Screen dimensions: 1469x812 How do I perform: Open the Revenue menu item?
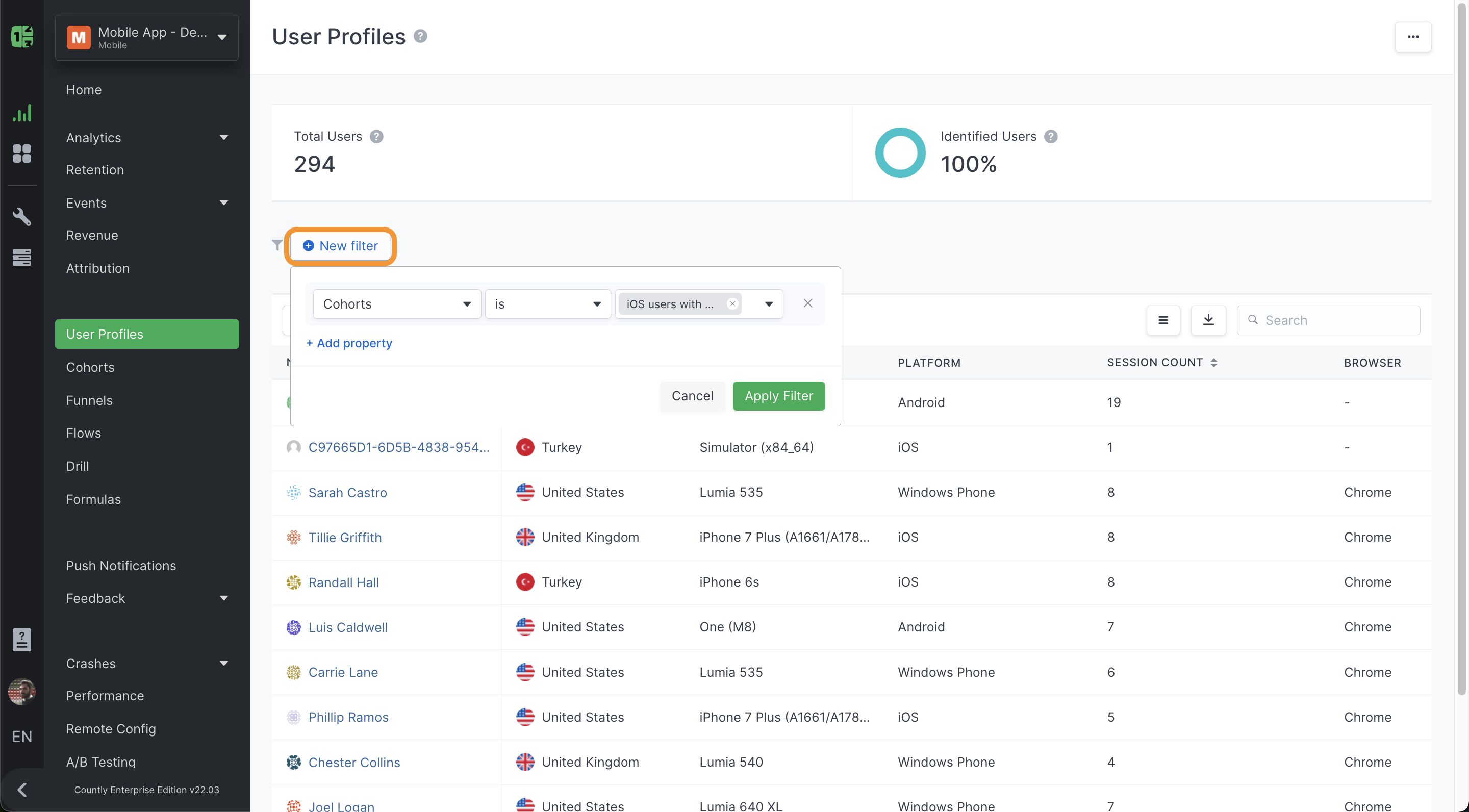[92, 235]
